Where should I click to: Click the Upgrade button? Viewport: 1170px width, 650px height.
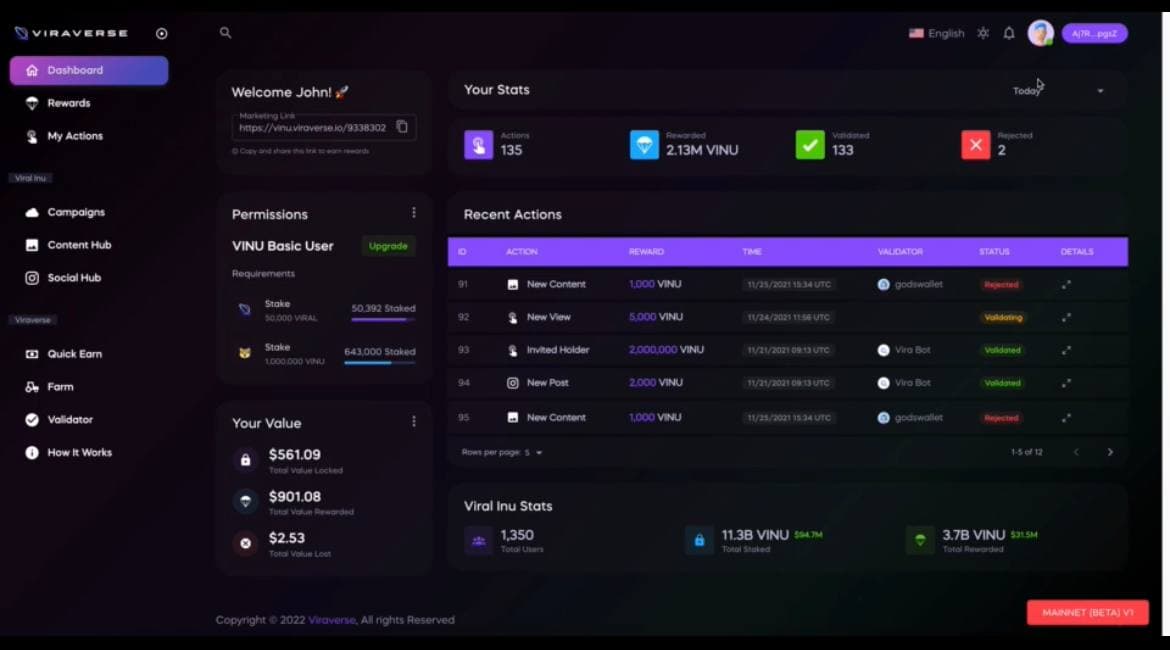coord(388,246)
